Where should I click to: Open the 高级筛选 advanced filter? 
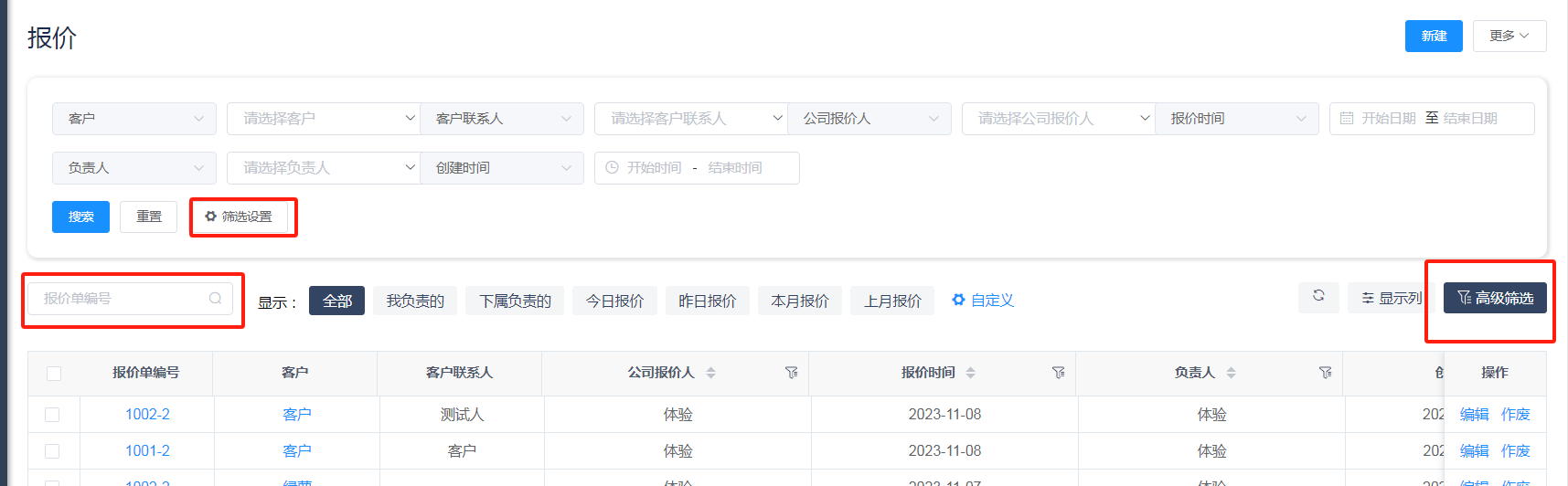1495,299
